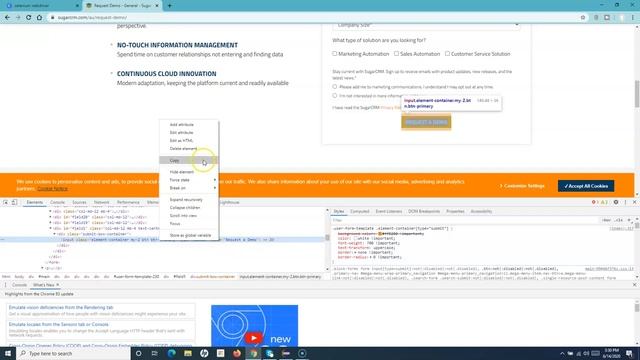The width and height of the screenshot is (640, 360).
Task: Open the Event Listeners tab
Action: pyautogui.click(x=389, y=211)
